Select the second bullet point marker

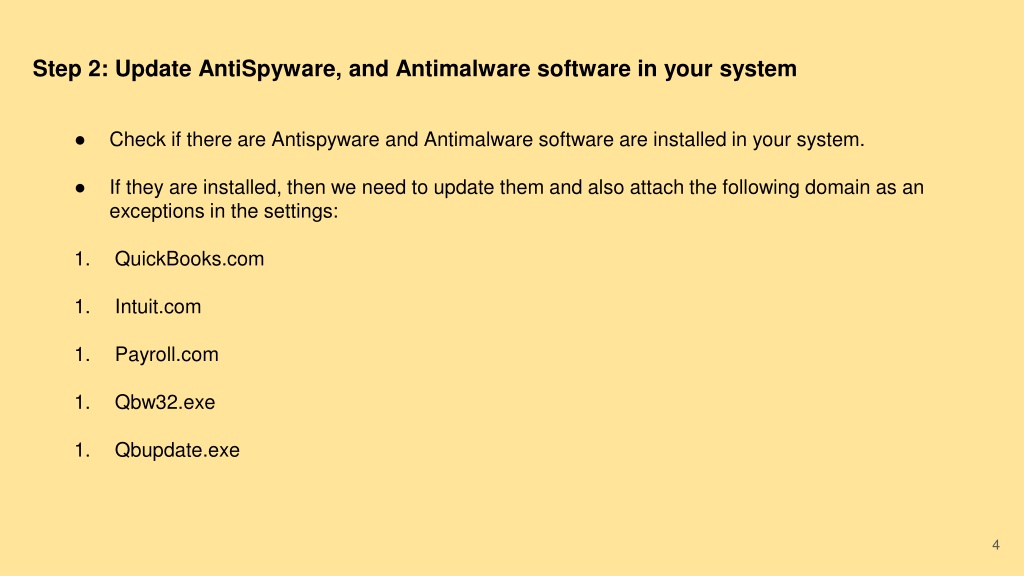[80, 188]
